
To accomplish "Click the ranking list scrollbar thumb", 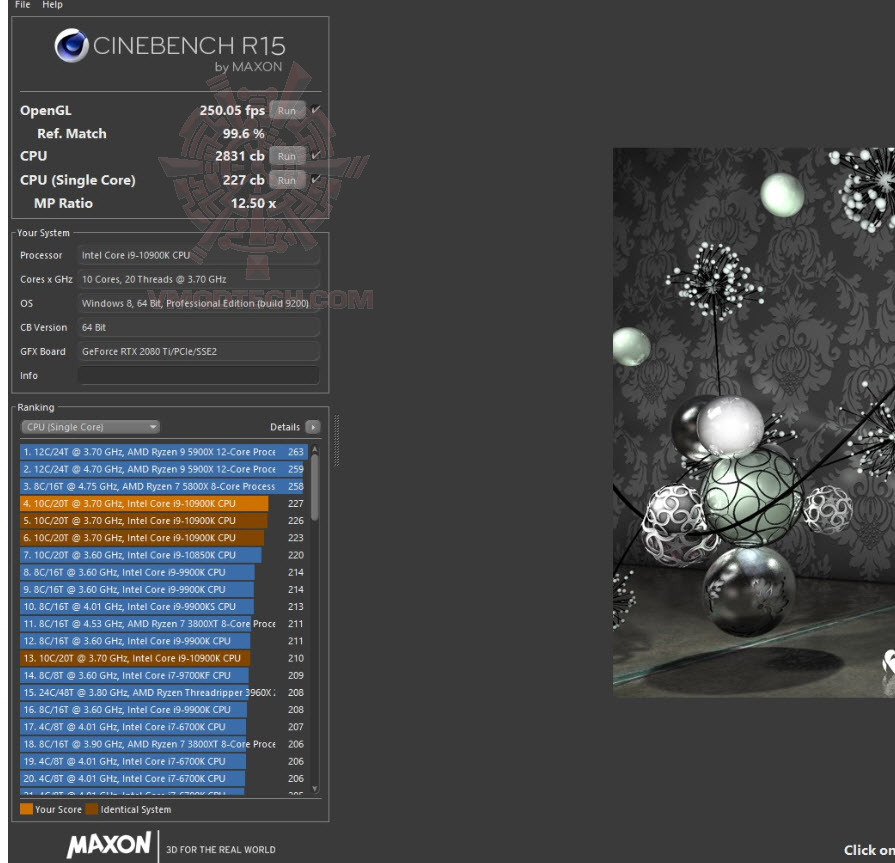I will pyautogui.click(x=315, y=487).
